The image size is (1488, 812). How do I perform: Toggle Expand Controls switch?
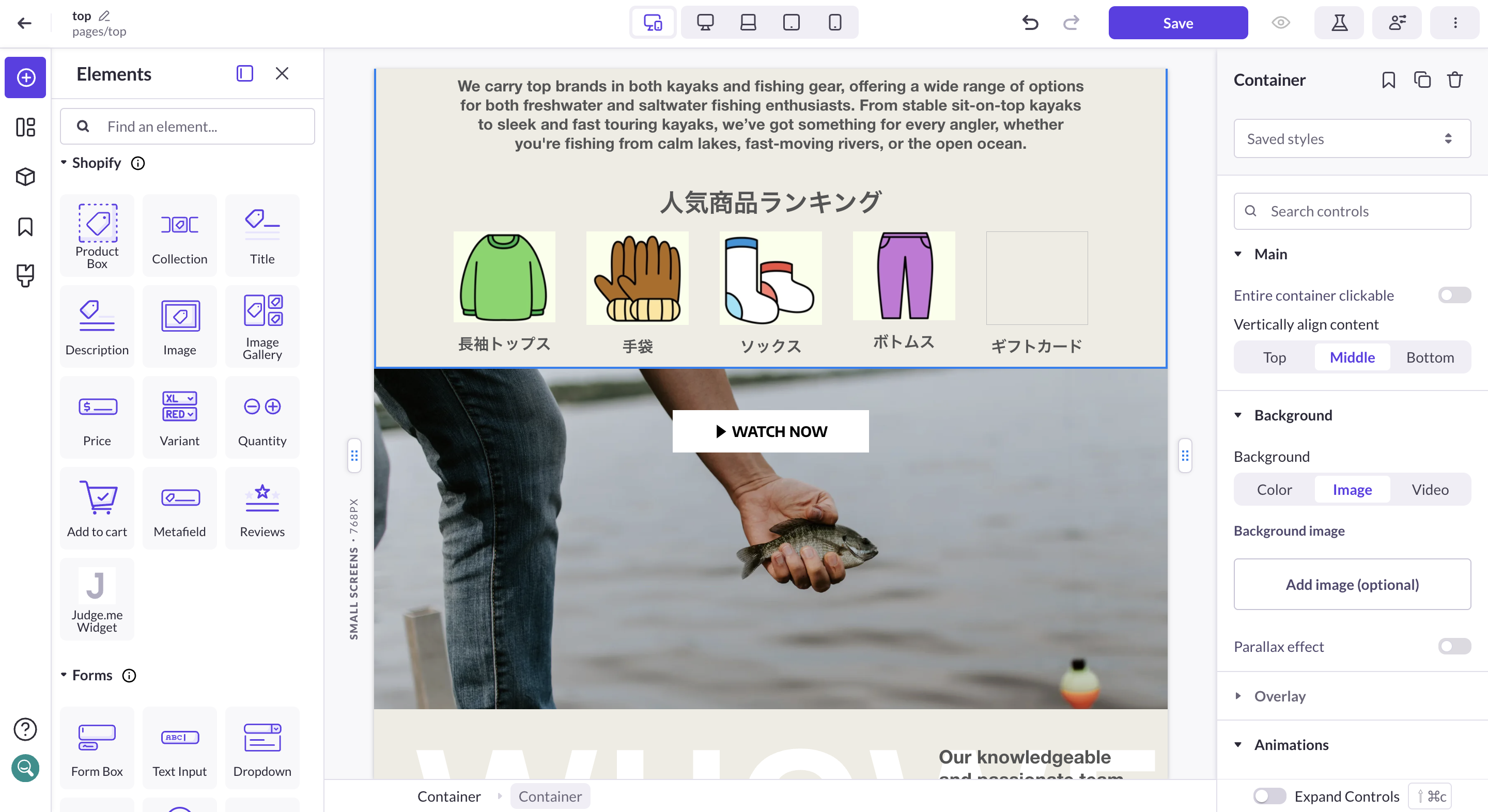click(1269, 796)
